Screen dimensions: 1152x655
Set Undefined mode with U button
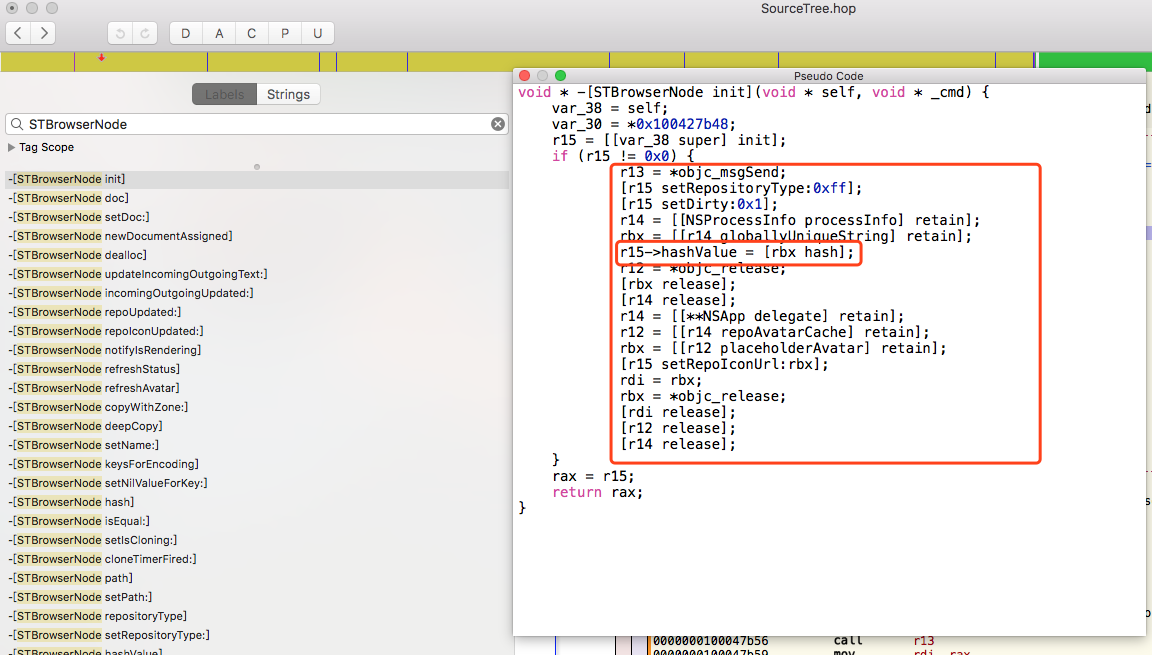(x=318, y=33)
